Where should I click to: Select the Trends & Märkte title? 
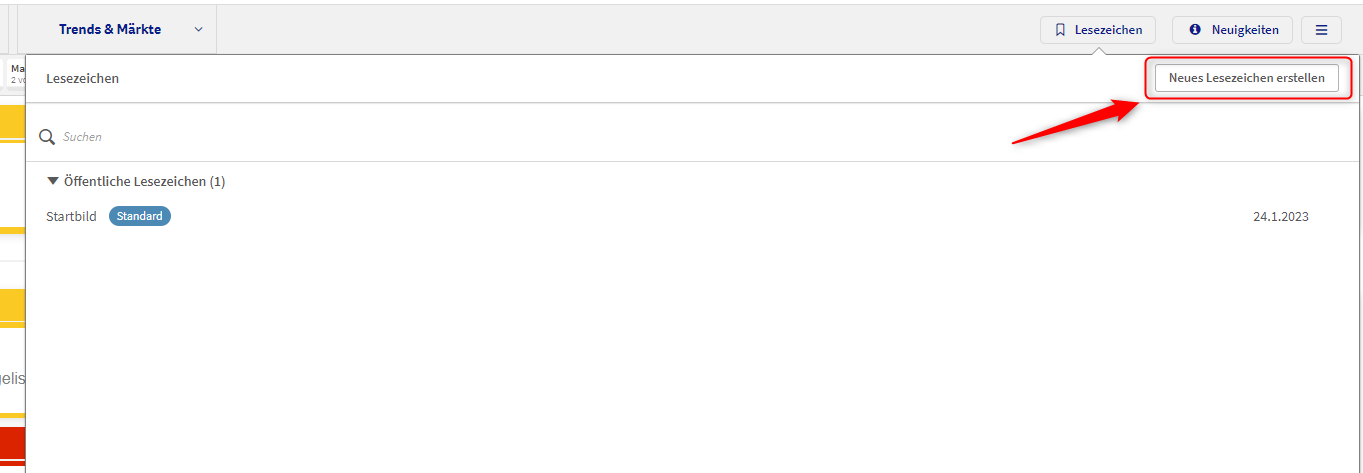tap(110, 29)
